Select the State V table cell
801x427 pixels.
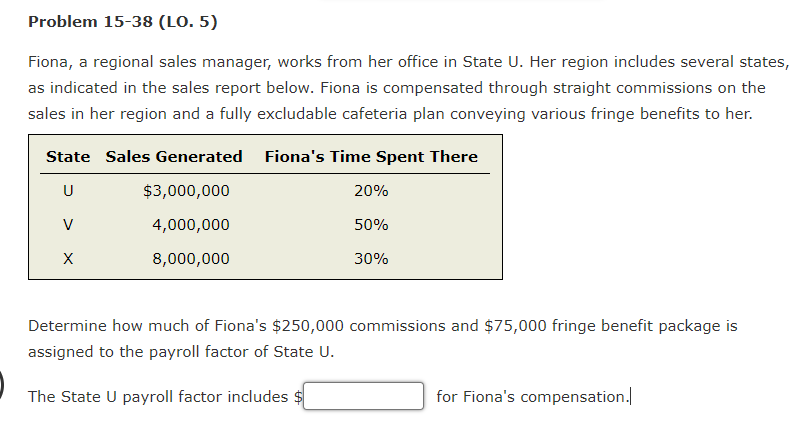coord(68,225)
